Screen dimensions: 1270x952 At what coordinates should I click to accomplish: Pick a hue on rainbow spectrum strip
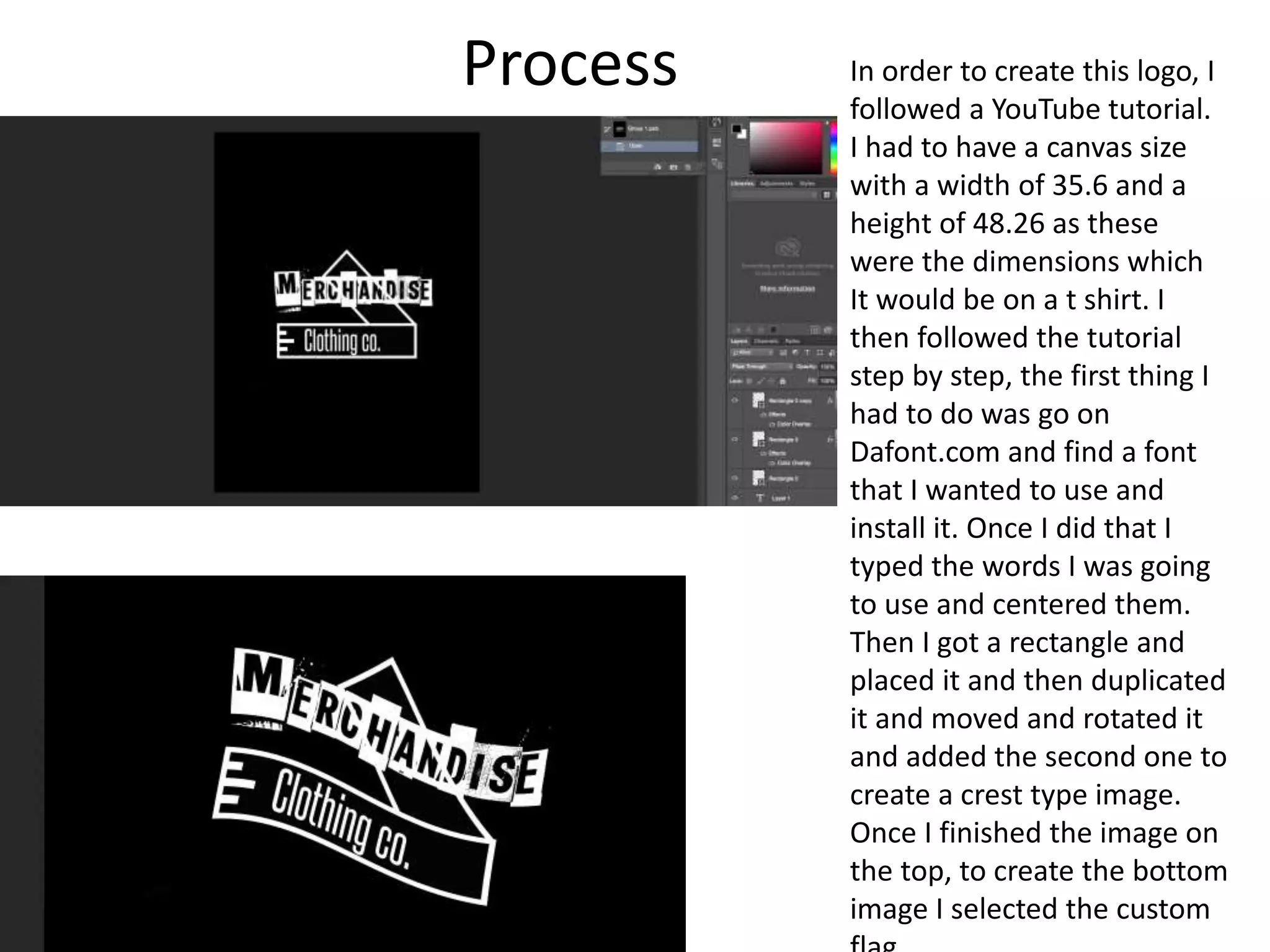(x=834, y=149)
